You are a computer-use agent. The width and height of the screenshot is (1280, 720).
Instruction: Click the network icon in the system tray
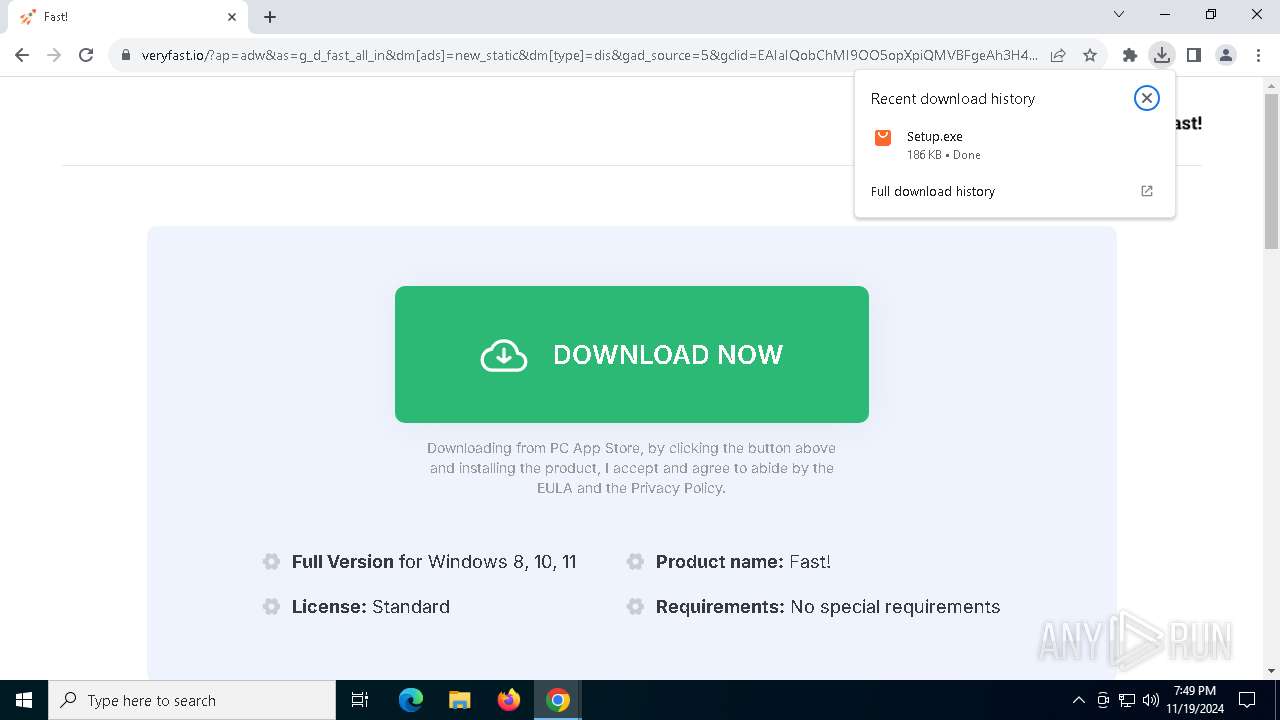[1127, 700]
